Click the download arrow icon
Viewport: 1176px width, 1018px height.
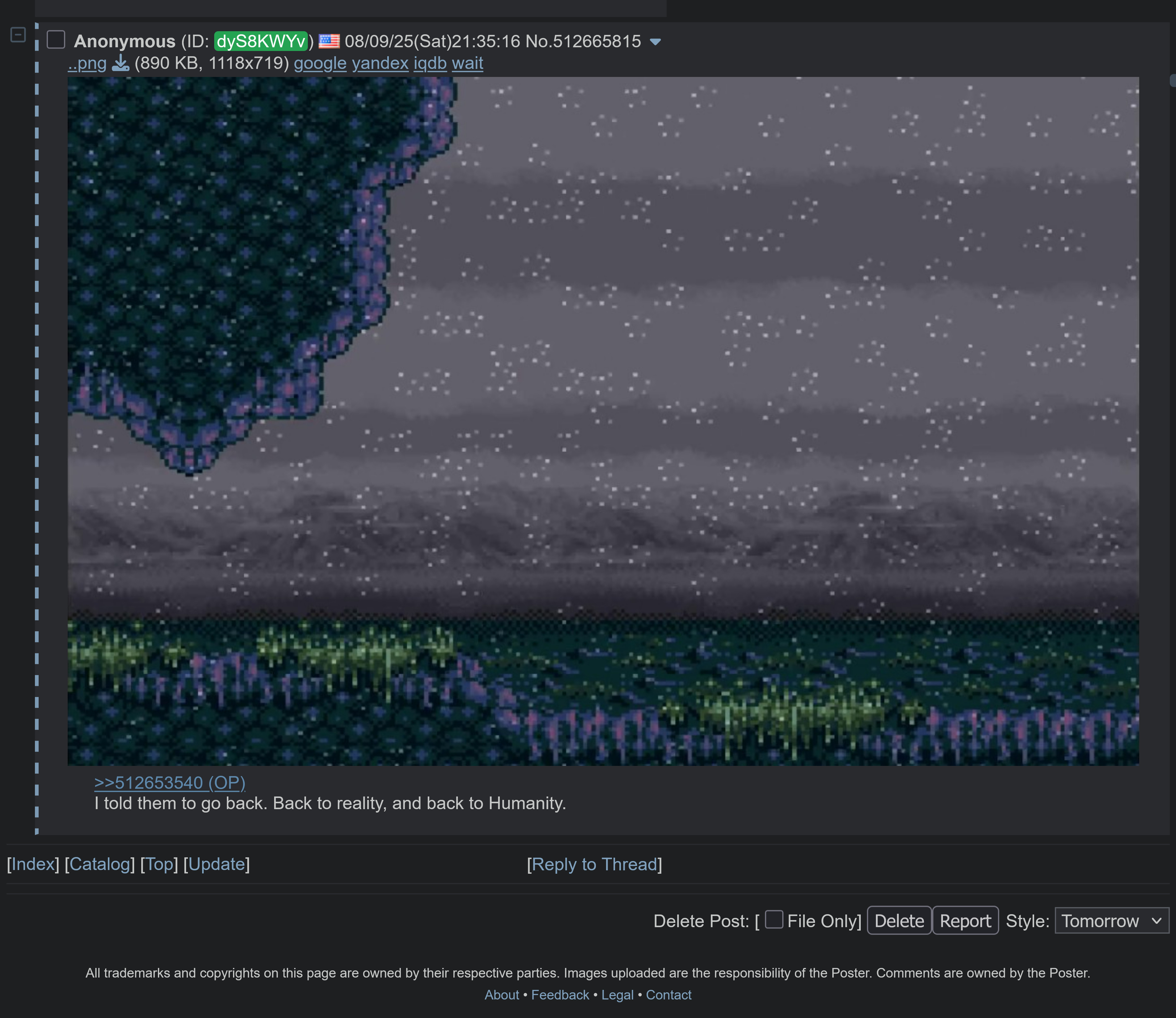(121, 63)
